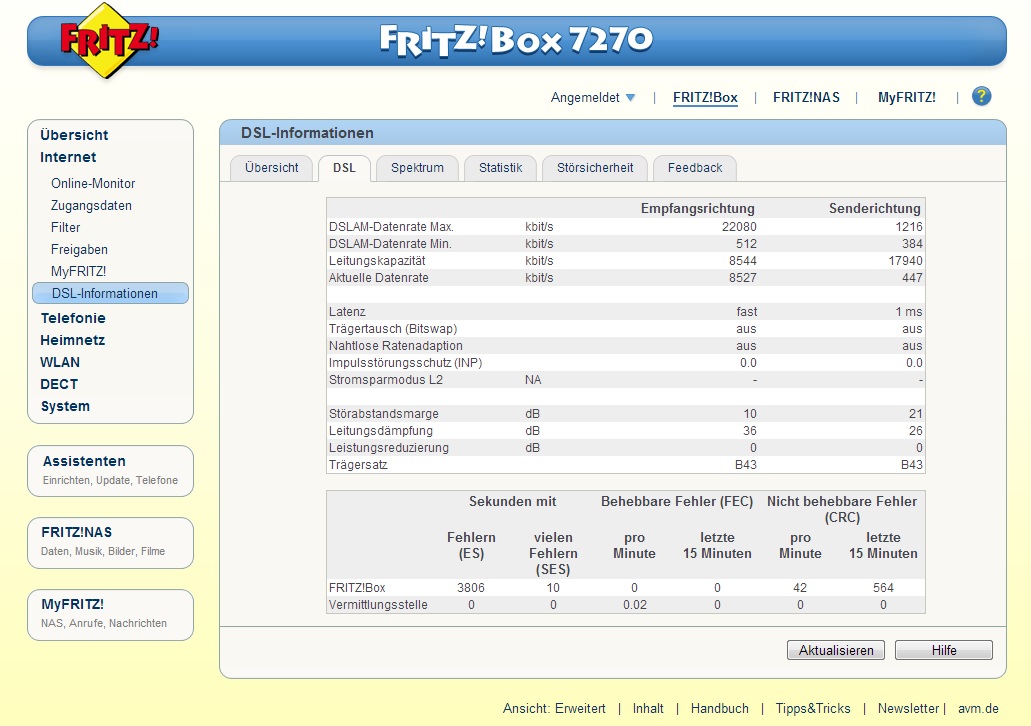
Task: Switch to the Übersicht tab
Action: point(272,168)
